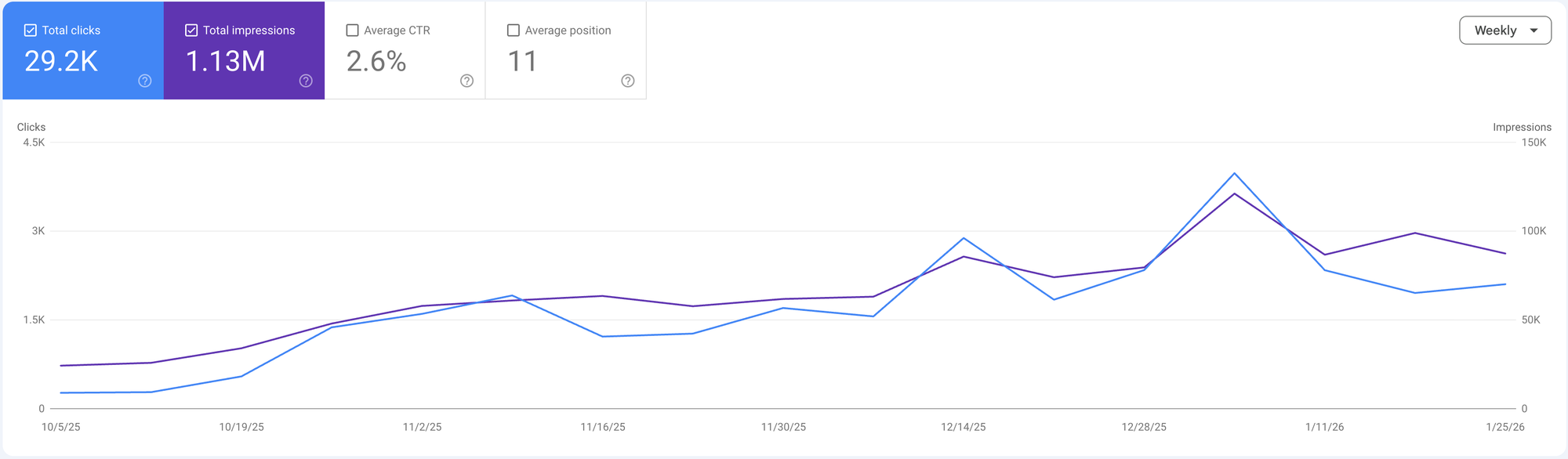Click the 1/25/26 date label

click(x=1505, y=427)
